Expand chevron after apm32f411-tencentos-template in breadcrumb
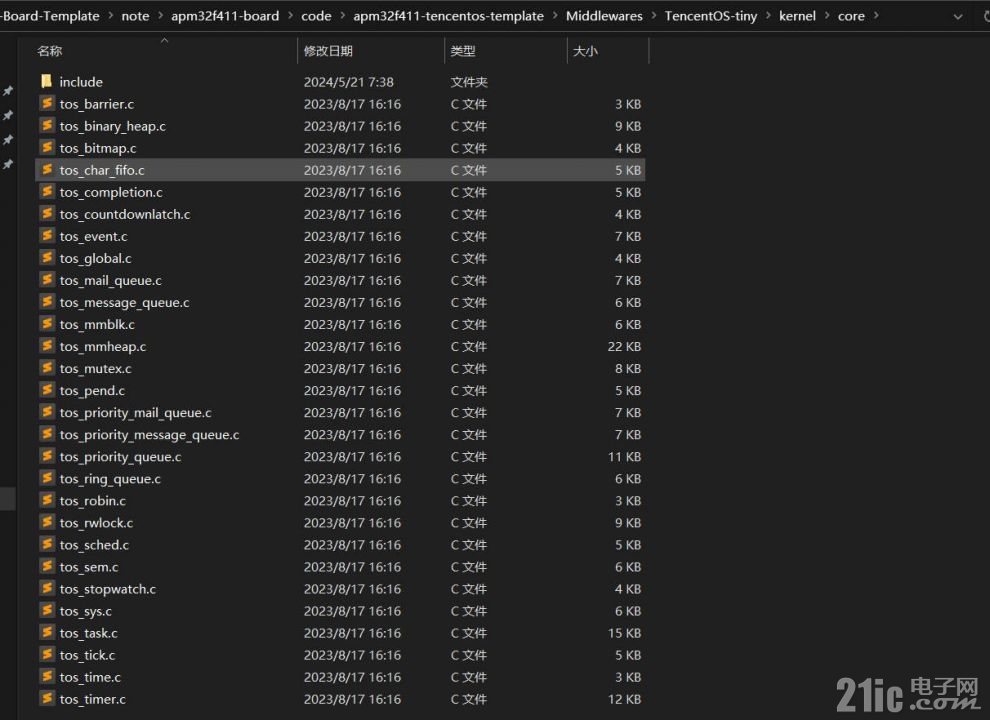990x720 pixels. click(555, 16)
